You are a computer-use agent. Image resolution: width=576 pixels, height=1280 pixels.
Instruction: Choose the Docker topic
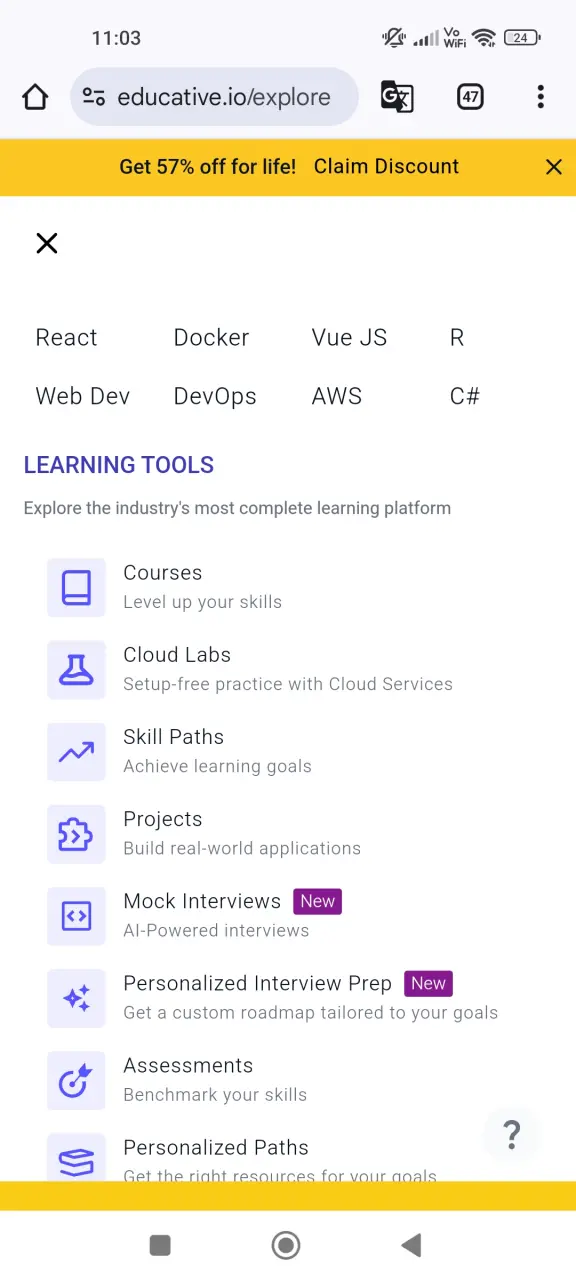tap(211, 338)
